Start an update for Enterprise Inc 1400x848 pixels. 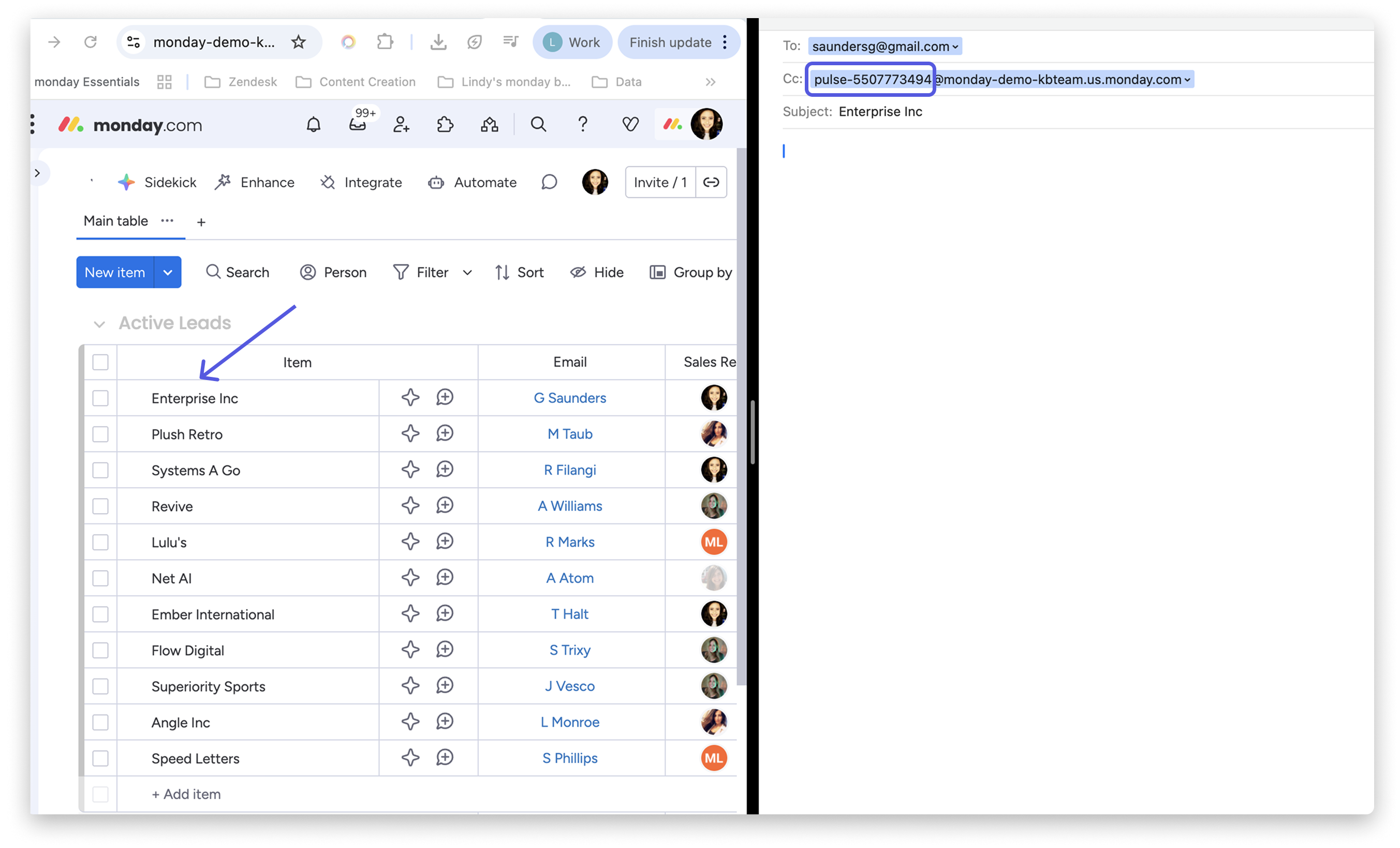click(445, 397)
